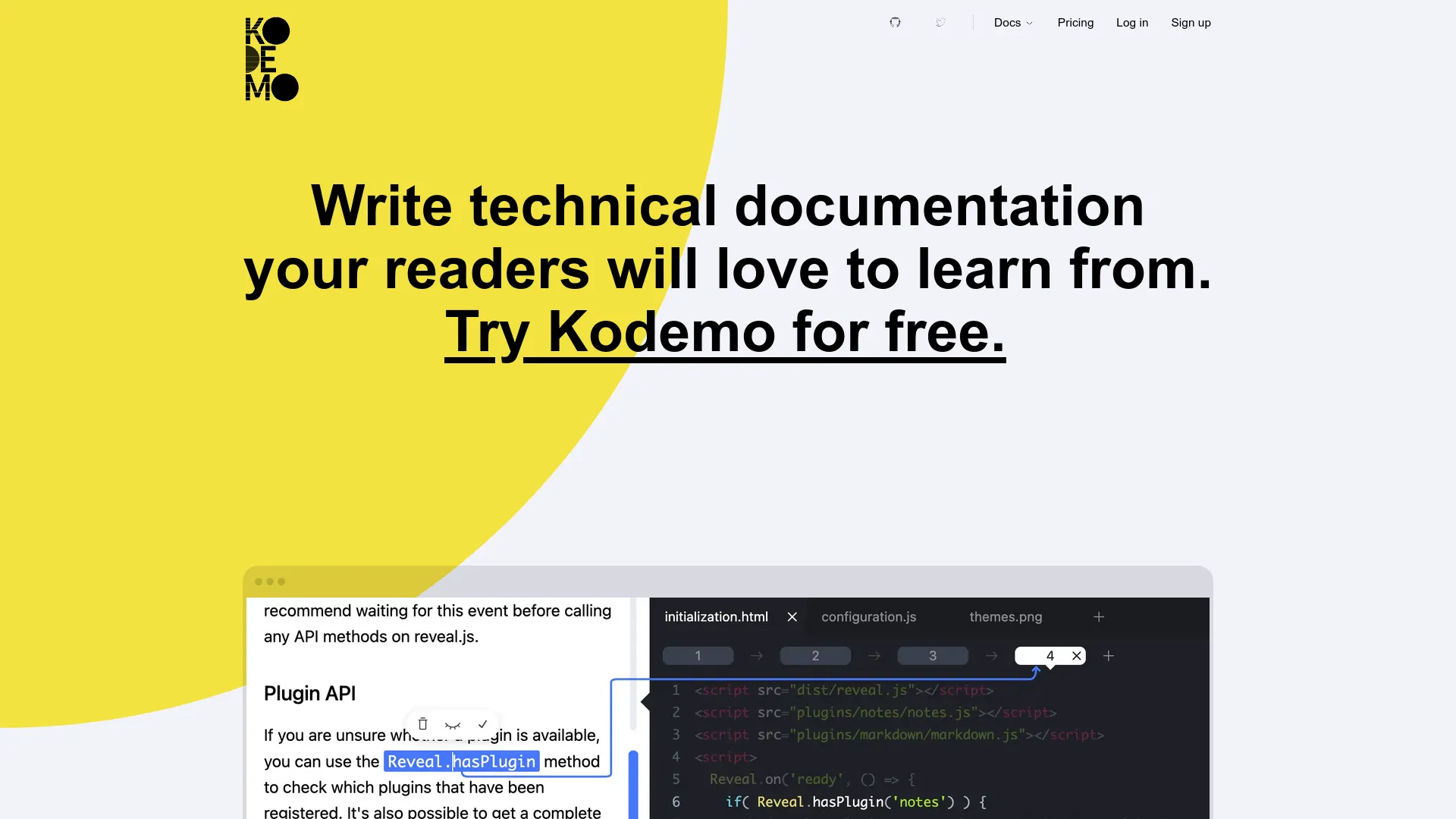Select the active step 4

[x=1050, y=656]
